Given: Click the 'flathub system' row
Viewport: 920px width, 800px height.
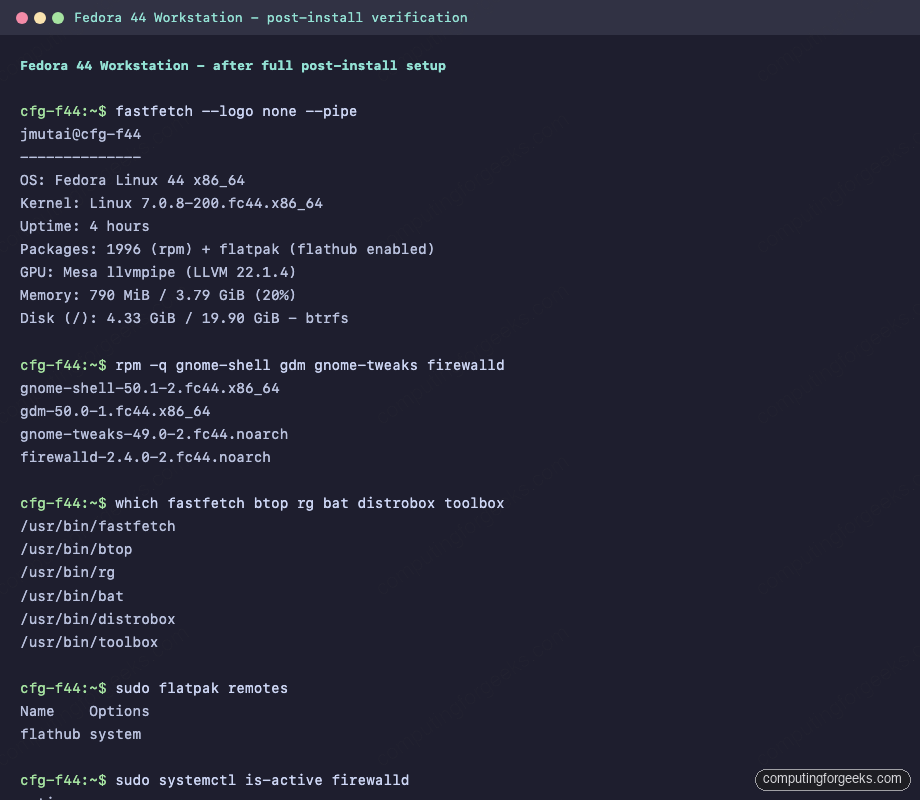Looking at the screenshot, I should click(x=80, y=734).
